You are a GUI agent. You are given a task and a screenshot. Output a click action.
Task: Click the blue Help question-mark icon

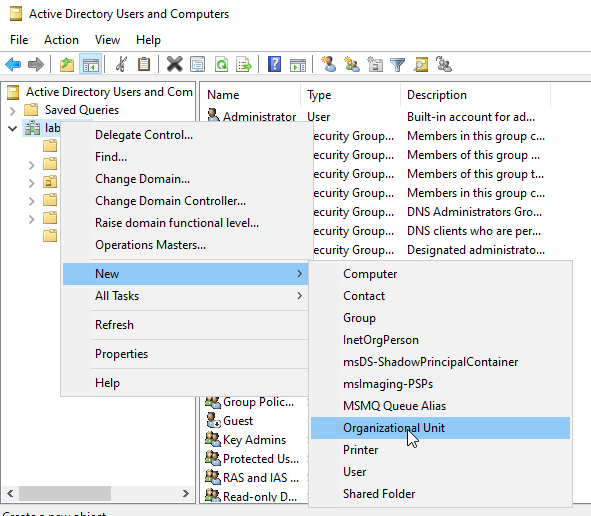tap(274, 64)
